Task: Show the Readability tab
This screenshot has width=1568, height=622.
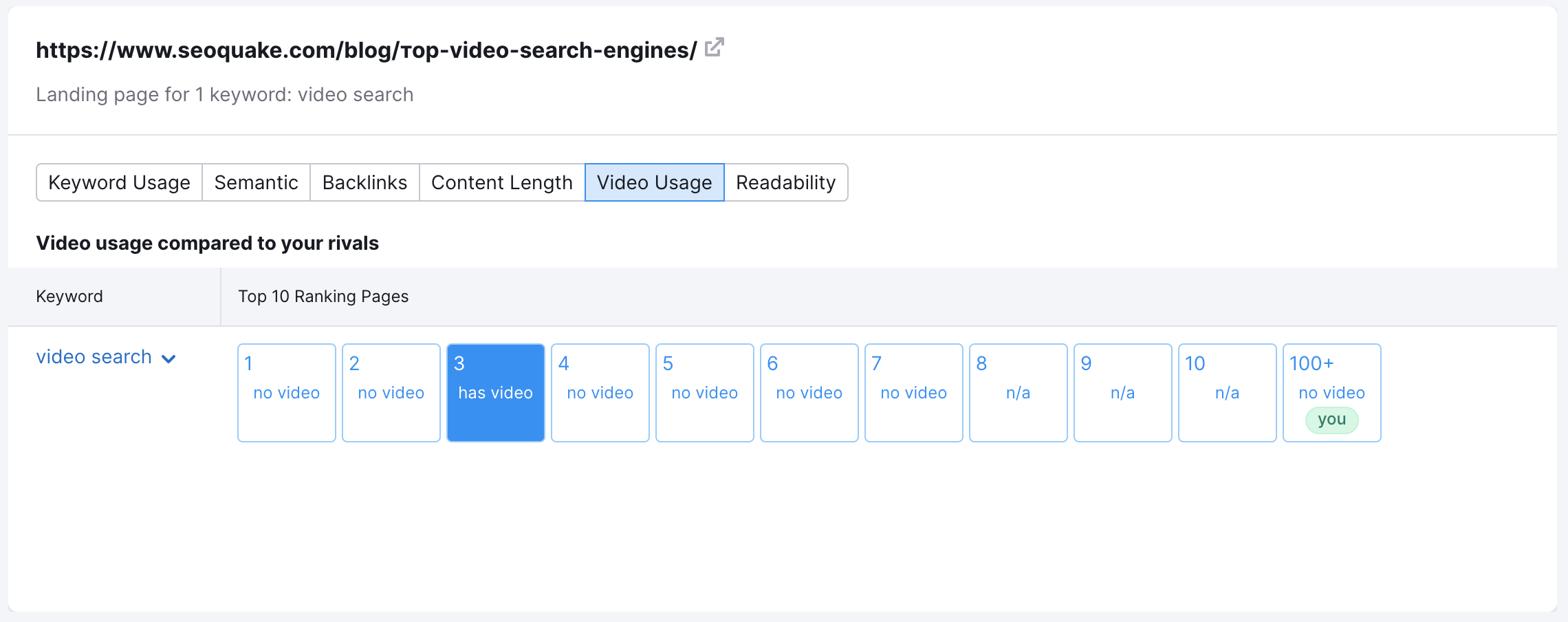Action: [785, 182]
